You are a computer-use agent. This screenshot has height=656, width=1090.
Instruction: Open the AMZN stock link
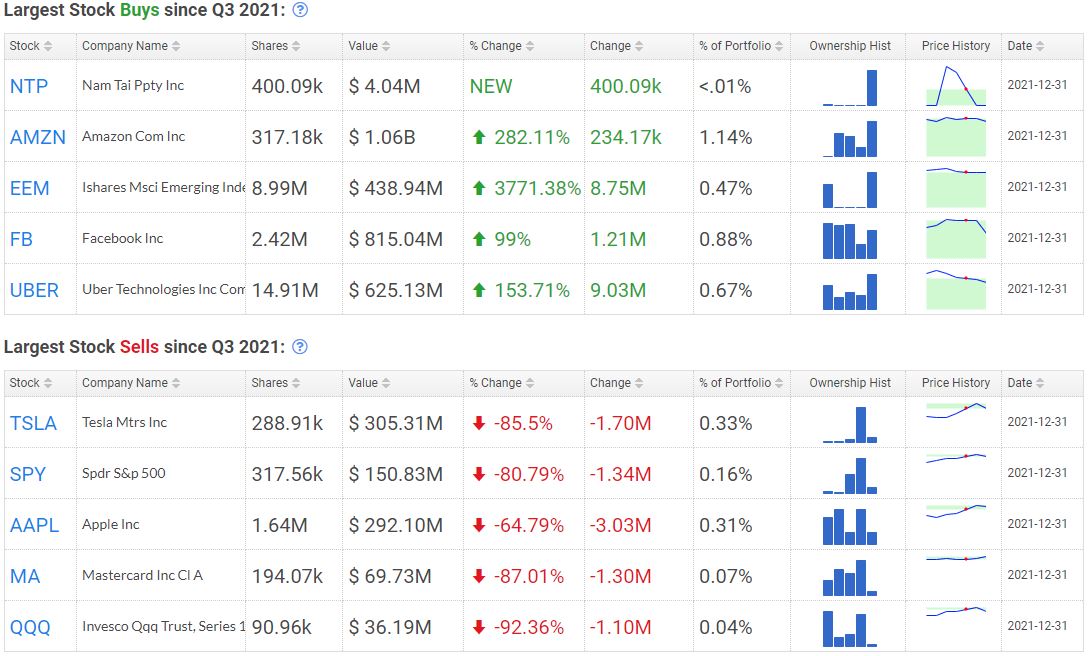click(38, 137)
